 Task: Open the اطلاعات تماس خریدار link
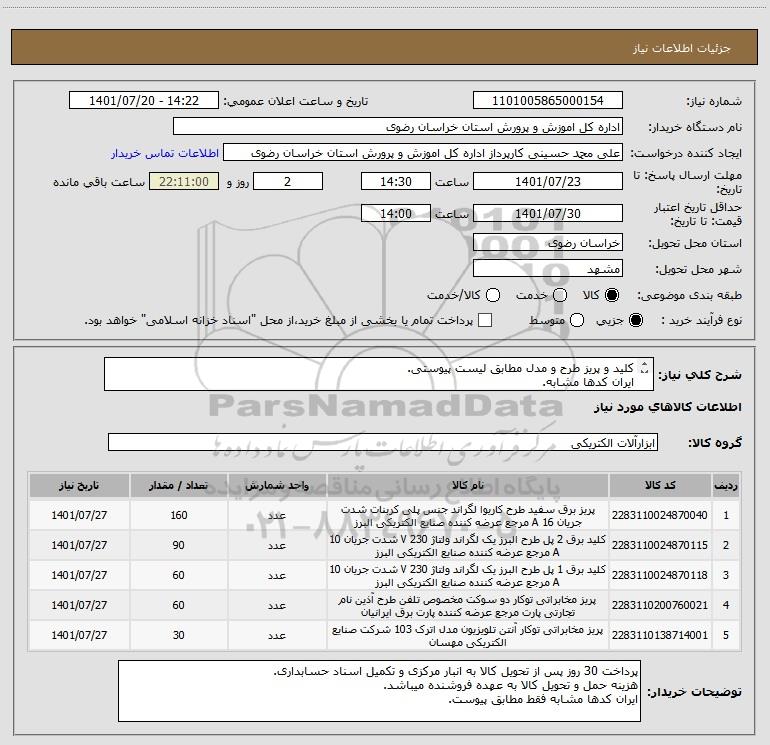point(165,153)
